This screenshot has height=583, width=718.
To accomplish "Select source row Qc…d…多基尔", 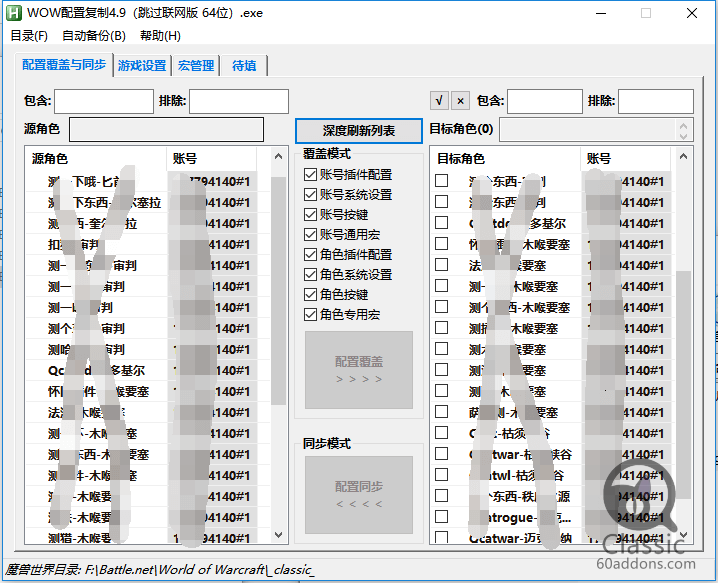I will [x=148, y=370].
